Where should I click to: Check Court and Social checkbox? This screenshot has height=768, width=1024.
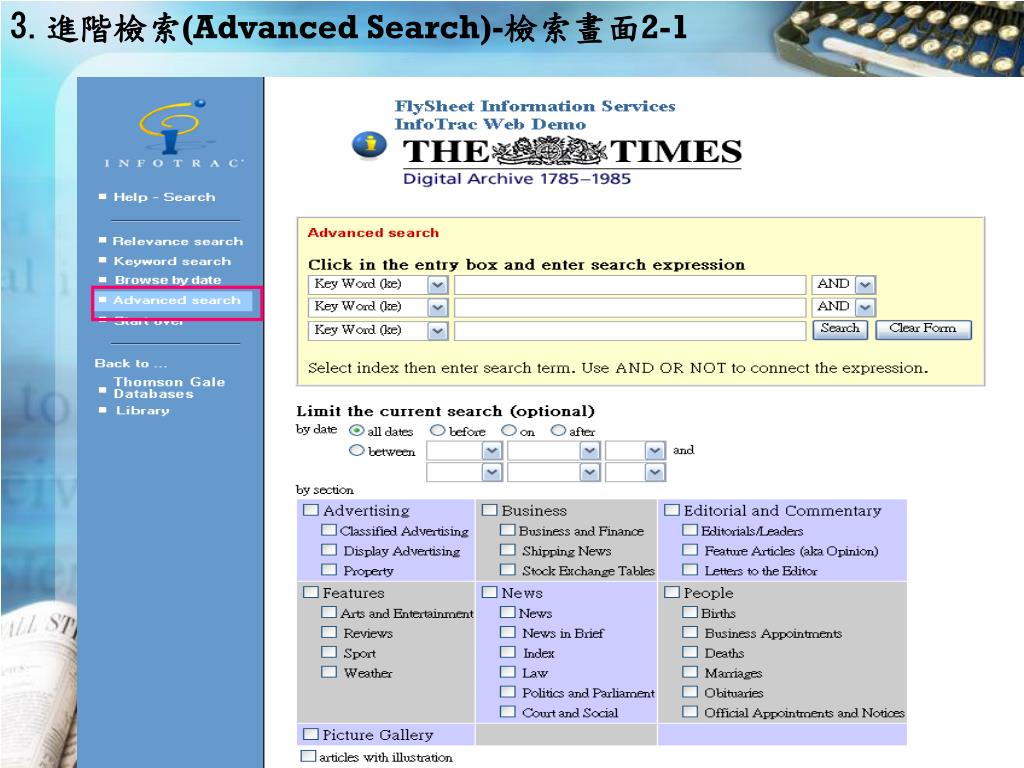[507, 711]
